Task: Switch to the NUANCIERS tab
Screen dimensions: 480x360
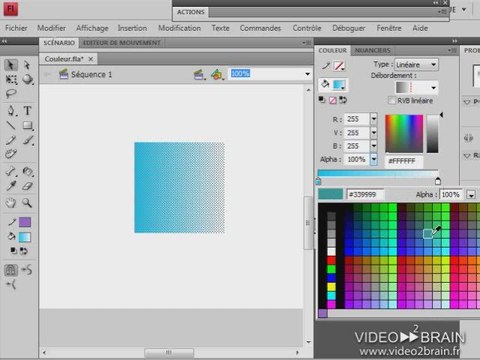Action: [372, 50]
